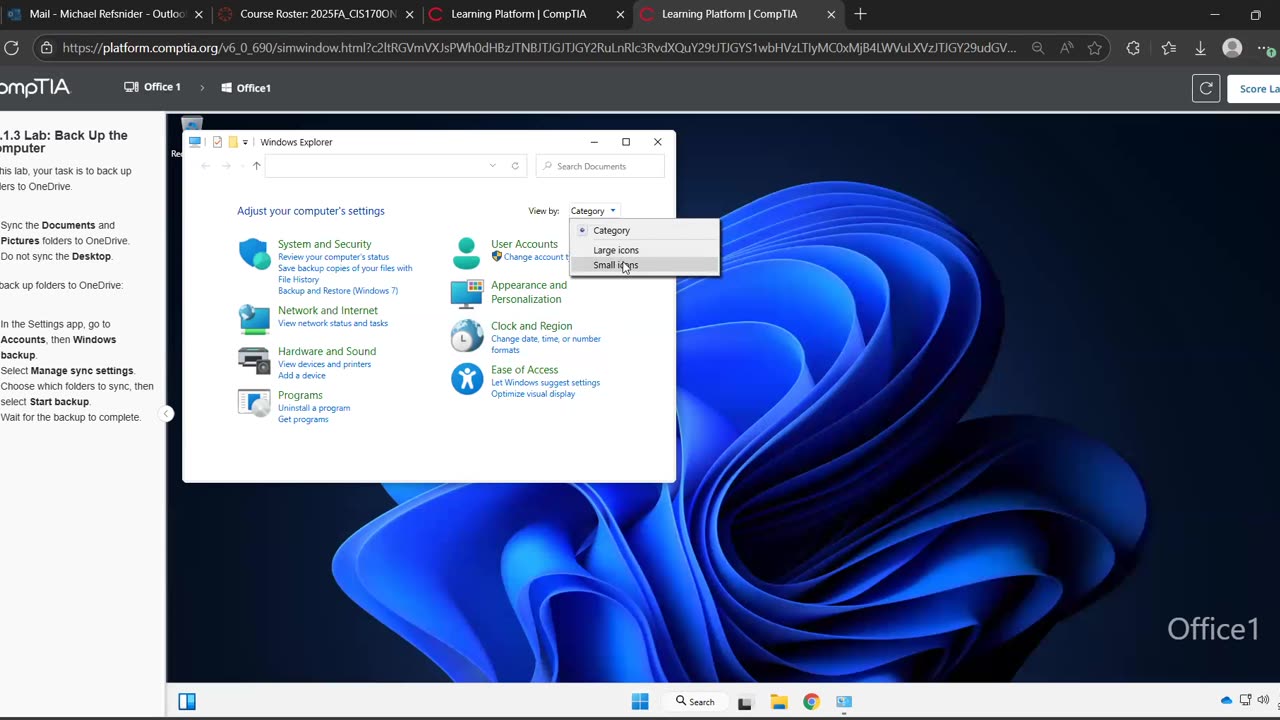Viewport: 1280px width, 720px height.
Task: Click the title bar new folder icon
Action: 233,142
